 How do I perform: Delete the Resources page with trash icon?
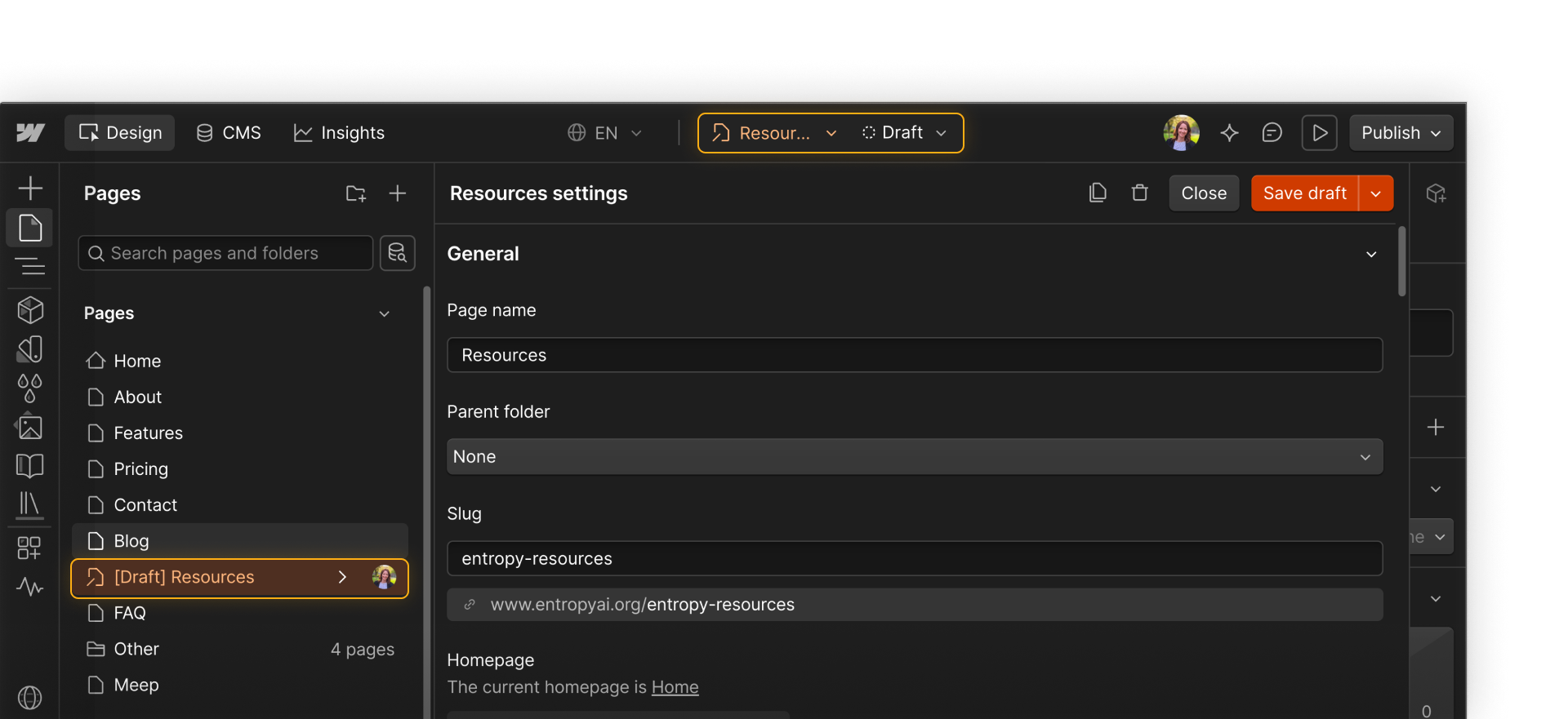[1140, 193]
